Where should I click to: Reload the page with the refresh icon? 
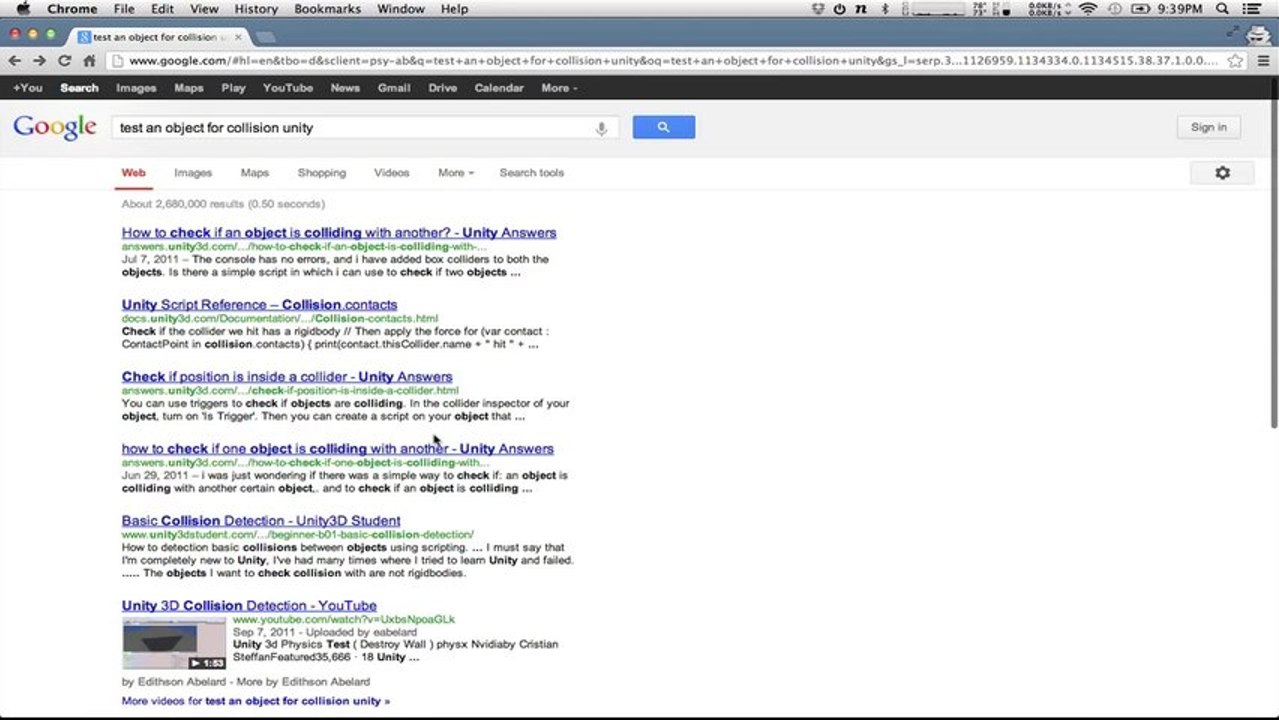[64, 60]
